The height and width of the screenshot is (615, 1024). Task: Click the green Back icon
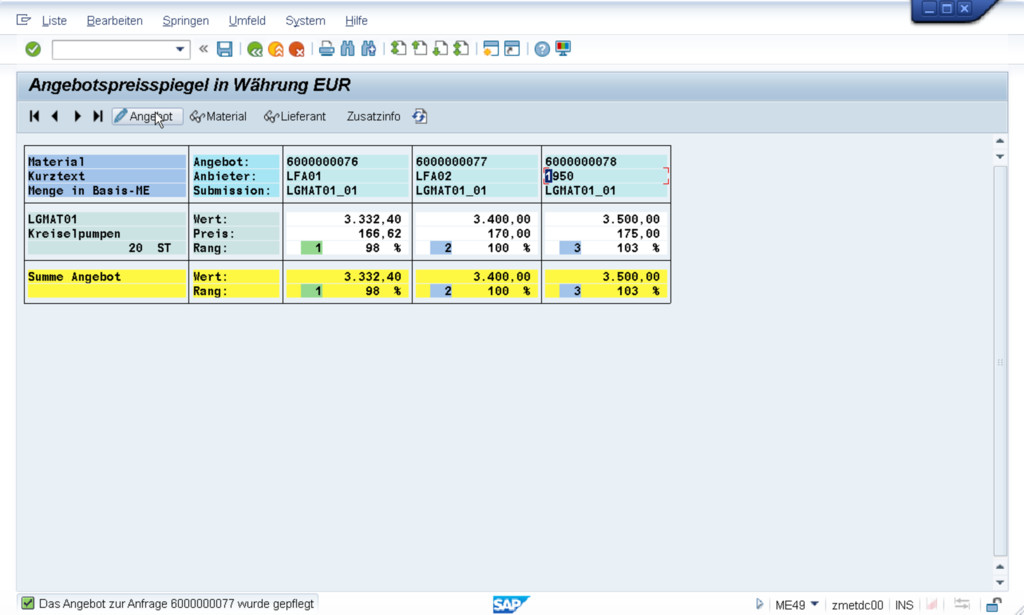tap(255, 49)
